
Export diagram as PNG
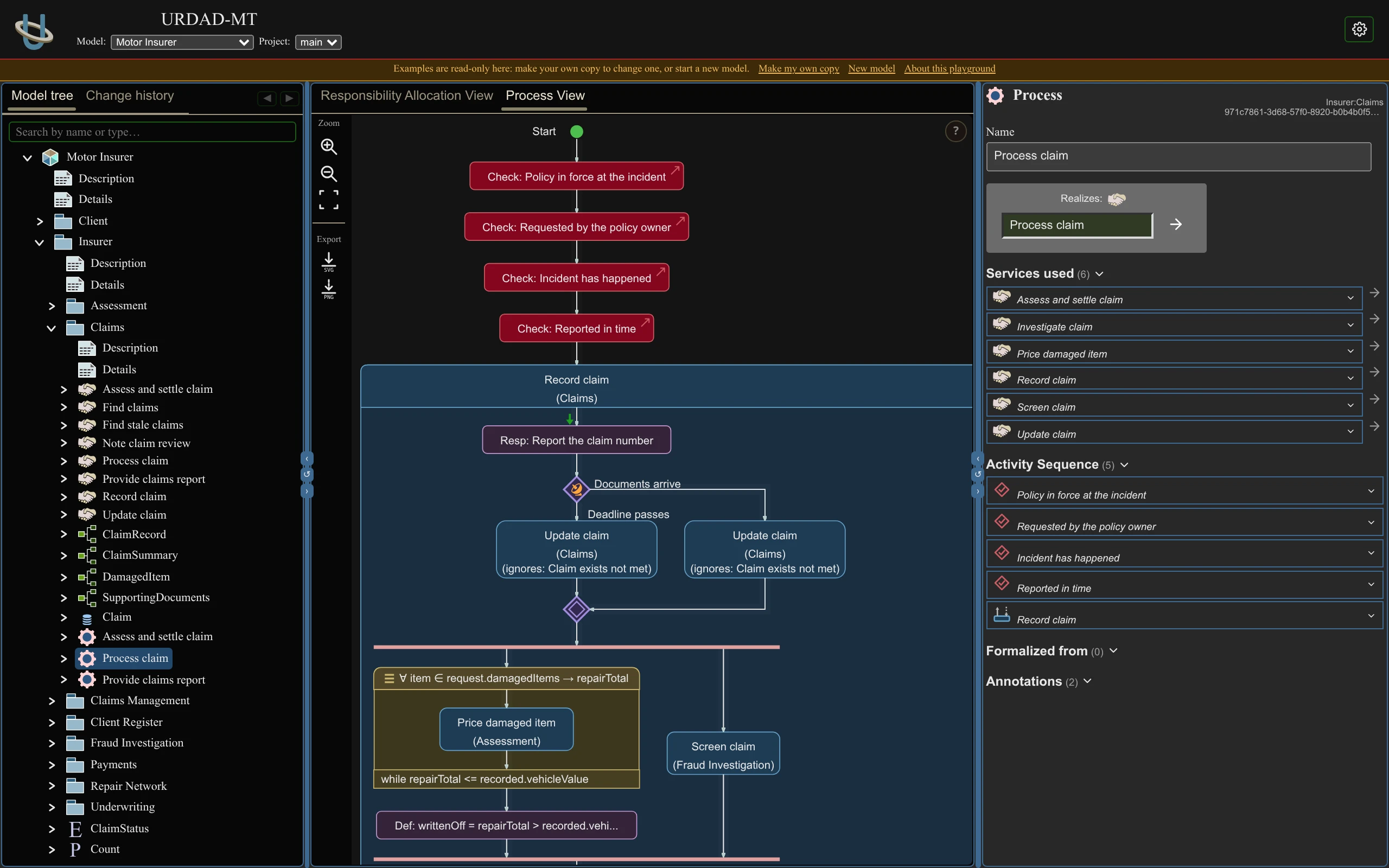328,289
